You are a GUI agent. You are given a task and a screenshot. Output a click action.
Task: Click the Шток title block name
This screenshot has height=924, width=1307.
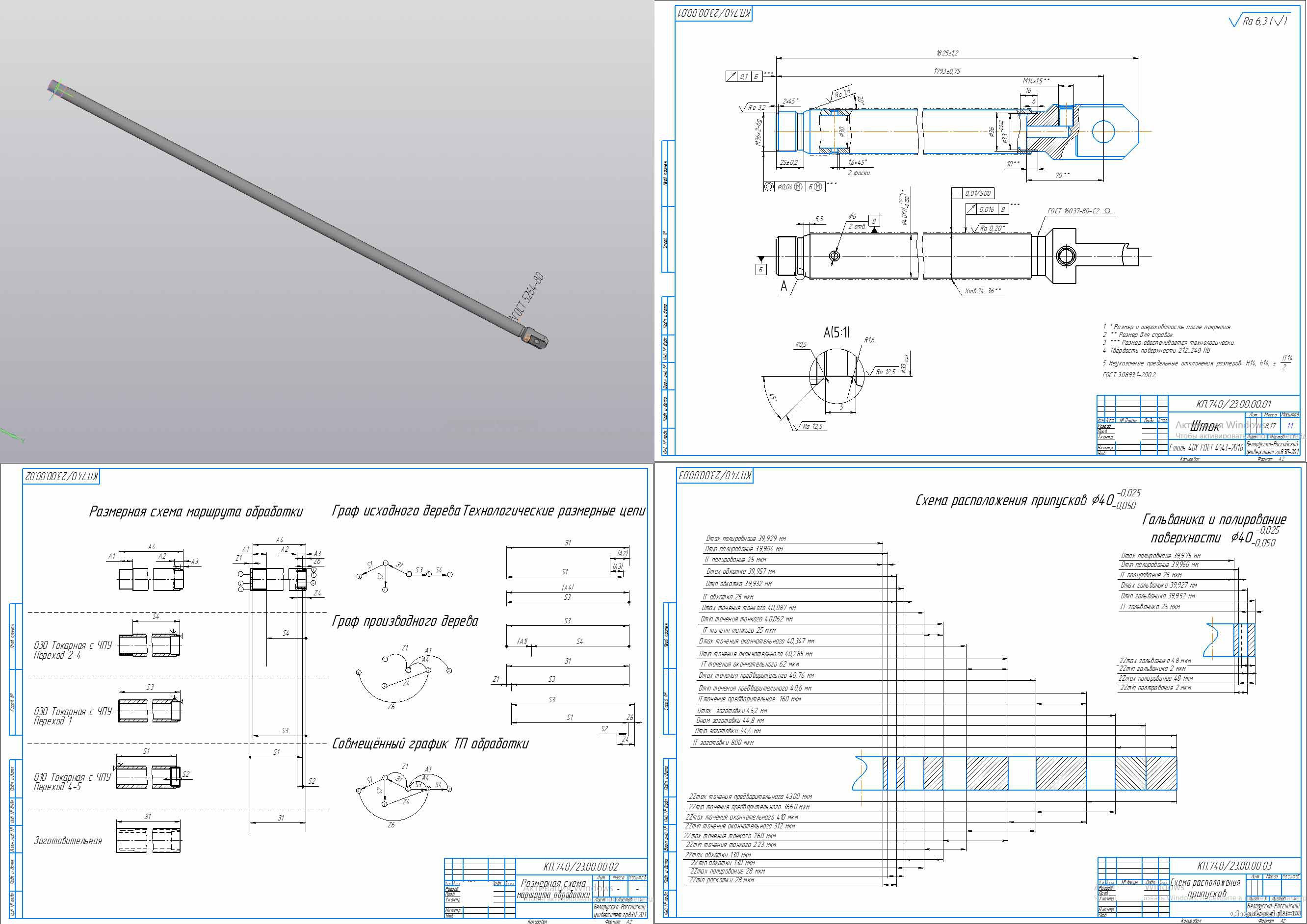[1204, 426]
